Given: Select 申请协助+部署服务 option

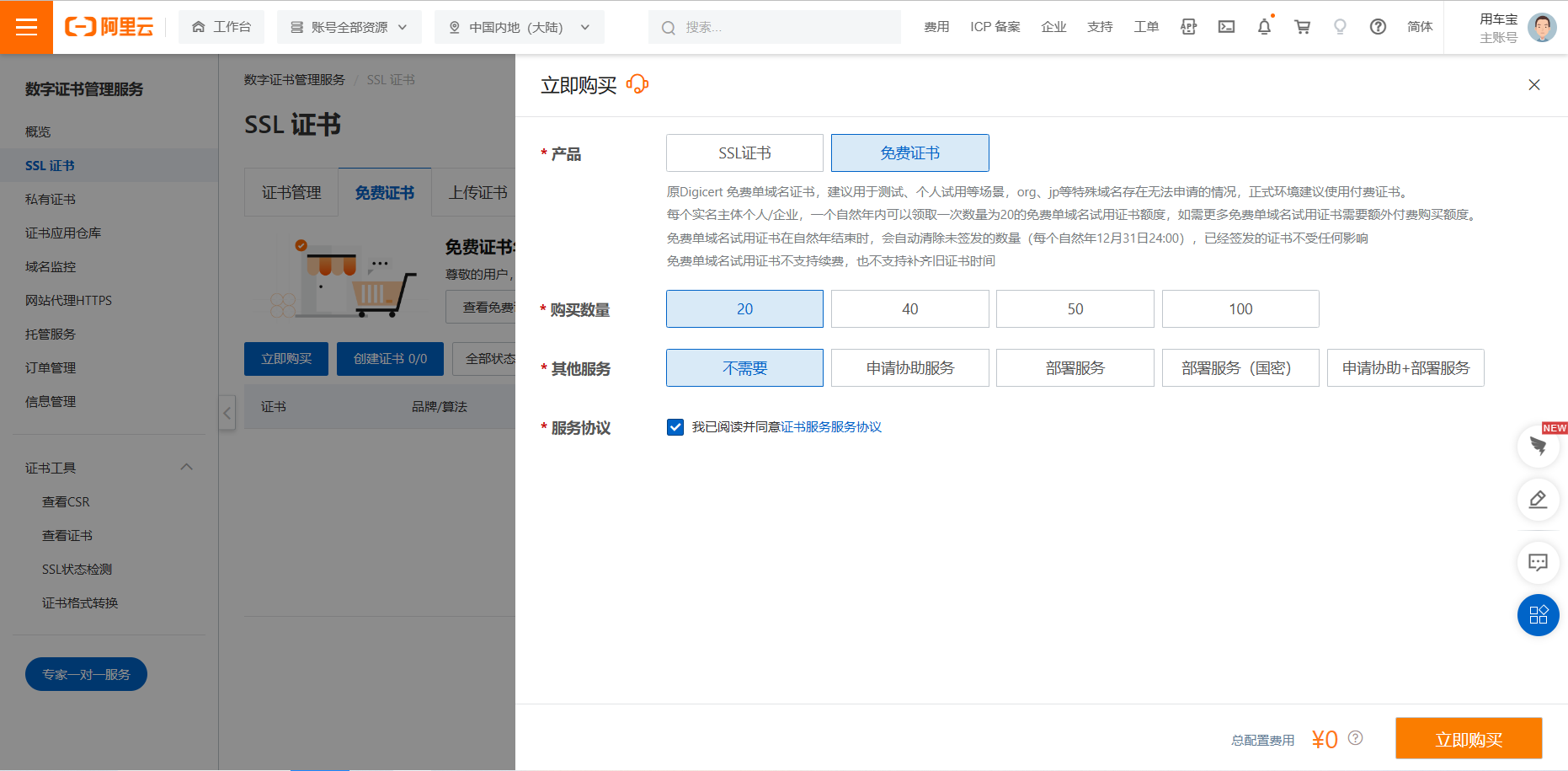Looking at the screenshot, I should tap(1405, 368).
